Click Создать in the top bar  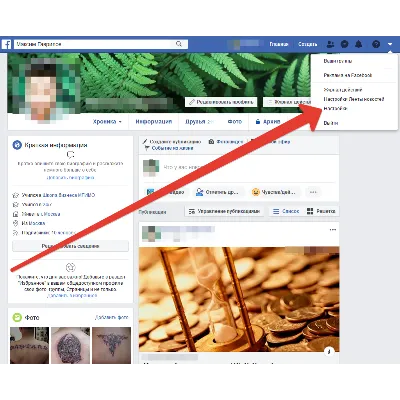[308, 44]
